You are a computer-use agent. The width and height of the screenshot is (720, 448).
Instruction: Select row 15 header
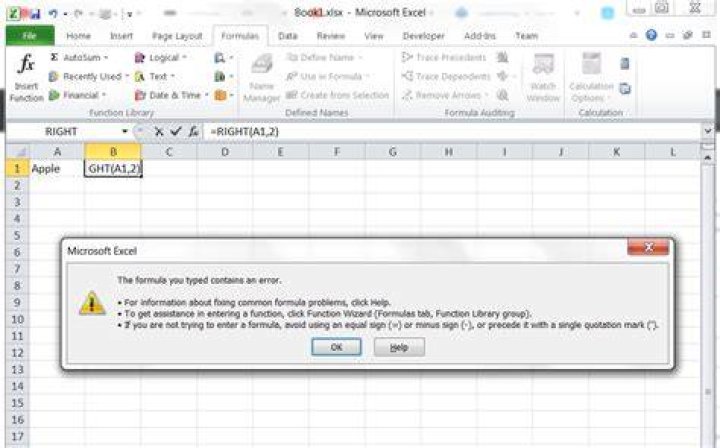point(17,403)
